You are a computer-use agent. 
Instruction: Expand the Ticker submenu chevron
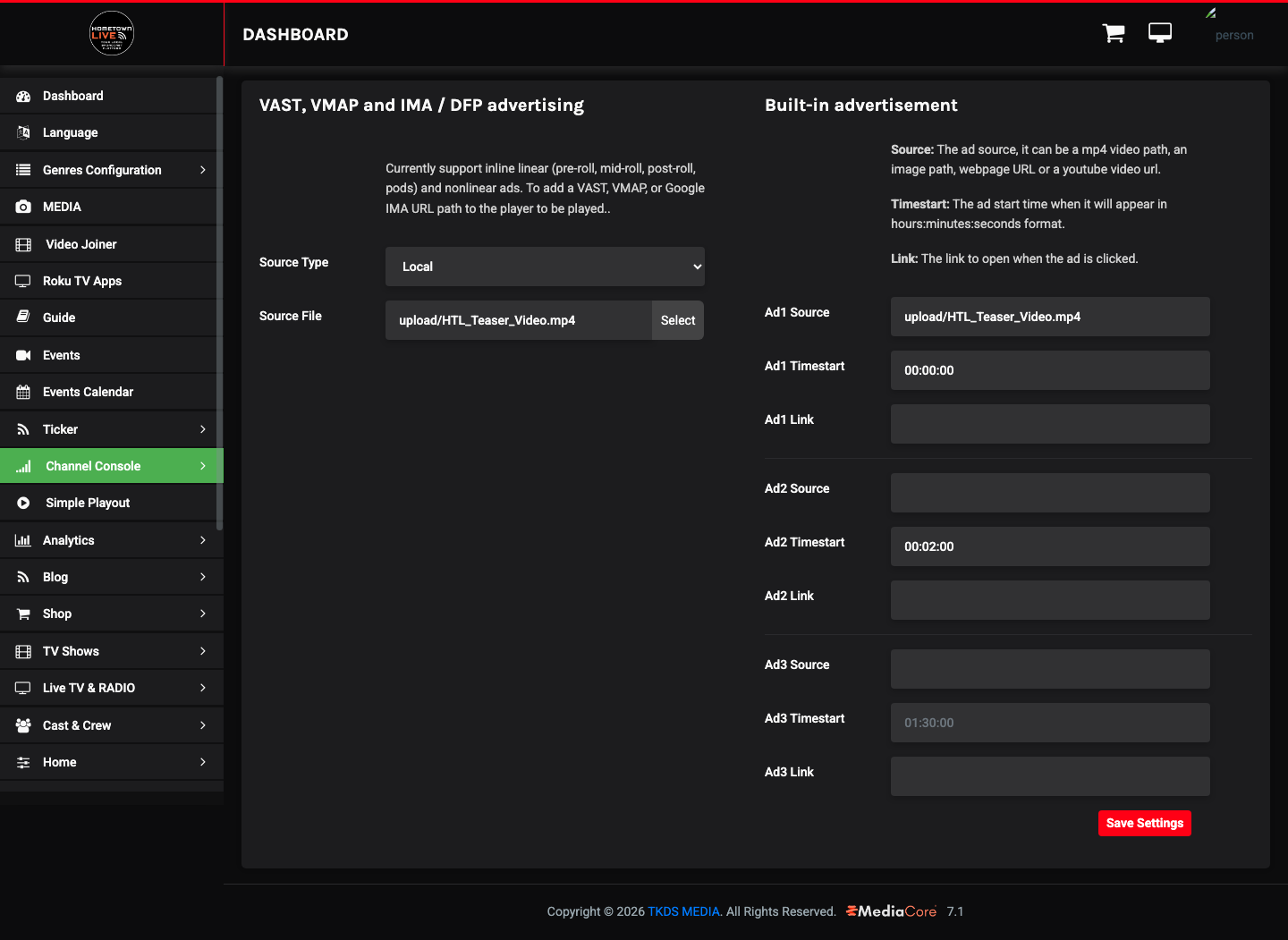pyautogui.click(x=203, y=429)
